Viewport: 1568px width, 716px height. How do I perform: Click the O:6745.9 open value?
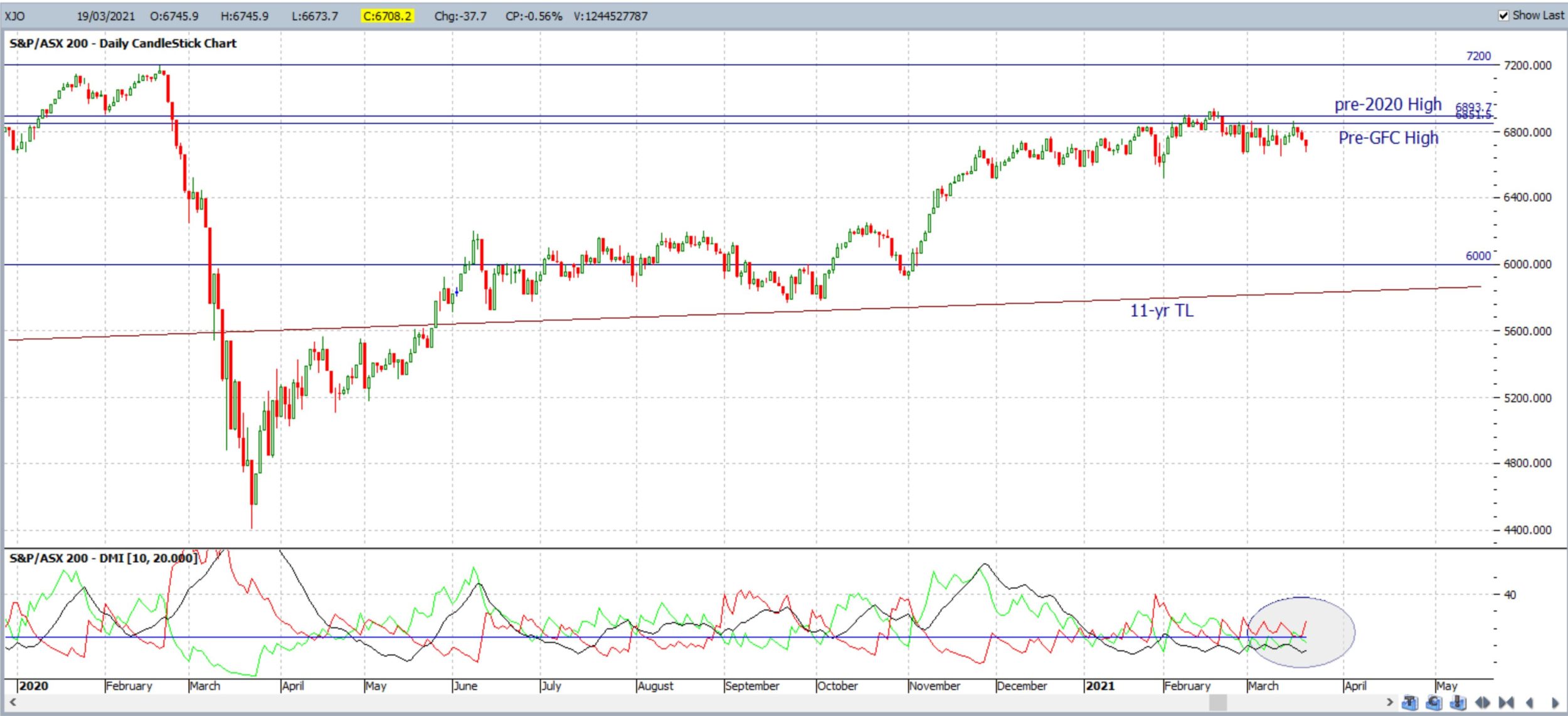[x=174, y=16]
